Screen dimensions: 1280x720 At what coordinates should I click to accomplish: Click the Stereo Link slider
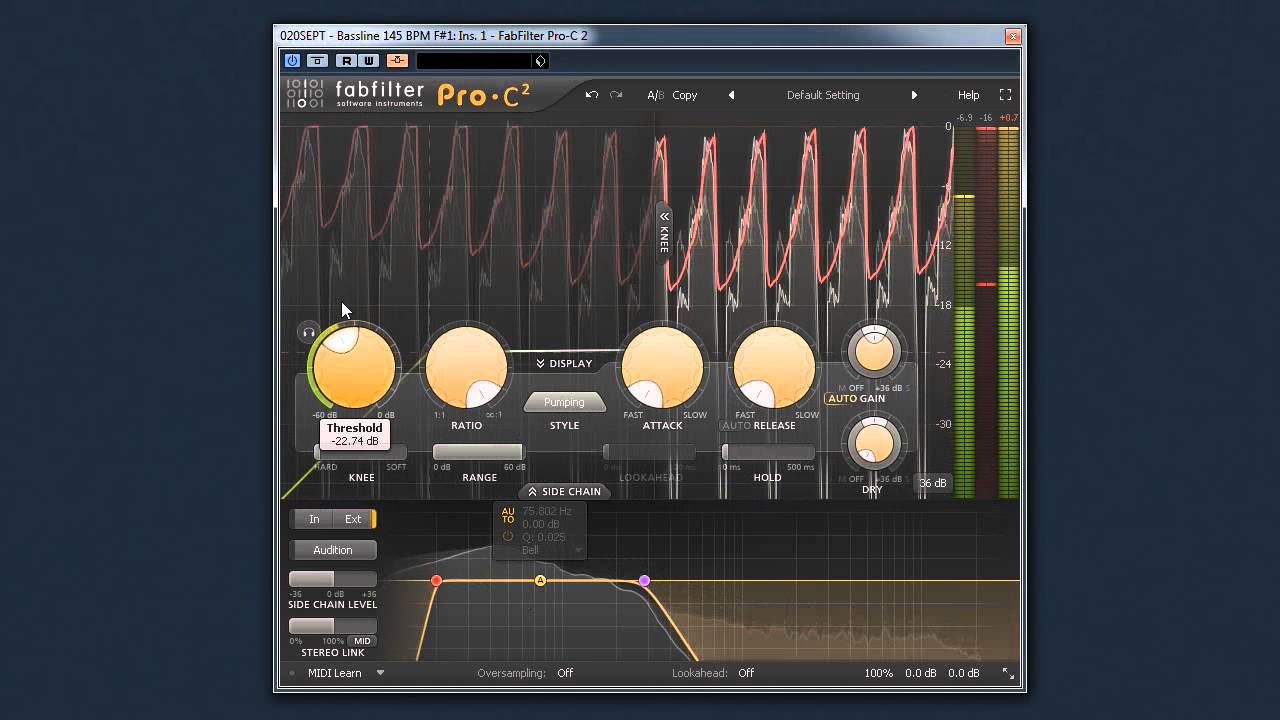click(333, 626)
